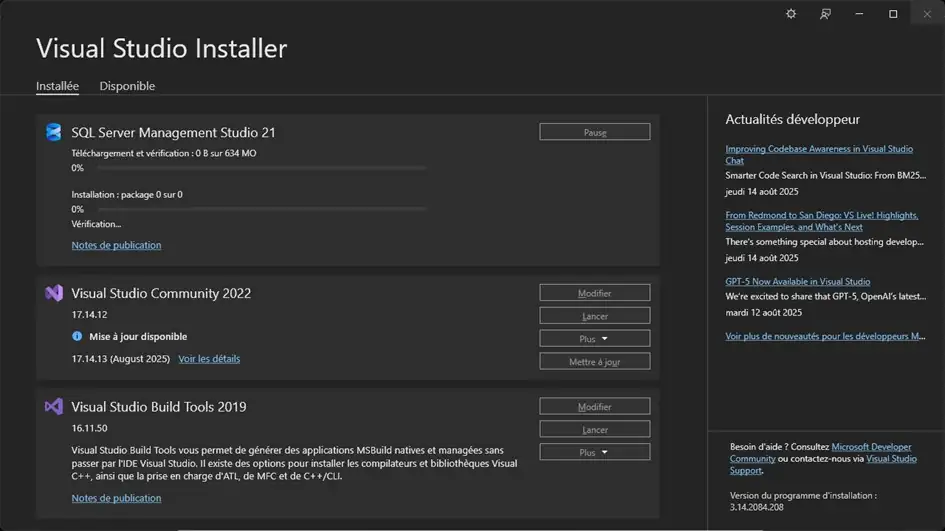Viewport: 945px width, 531px height.
Task: Click the blue info icon beside Mise à jour disponible
Action: tap(77, 336)
